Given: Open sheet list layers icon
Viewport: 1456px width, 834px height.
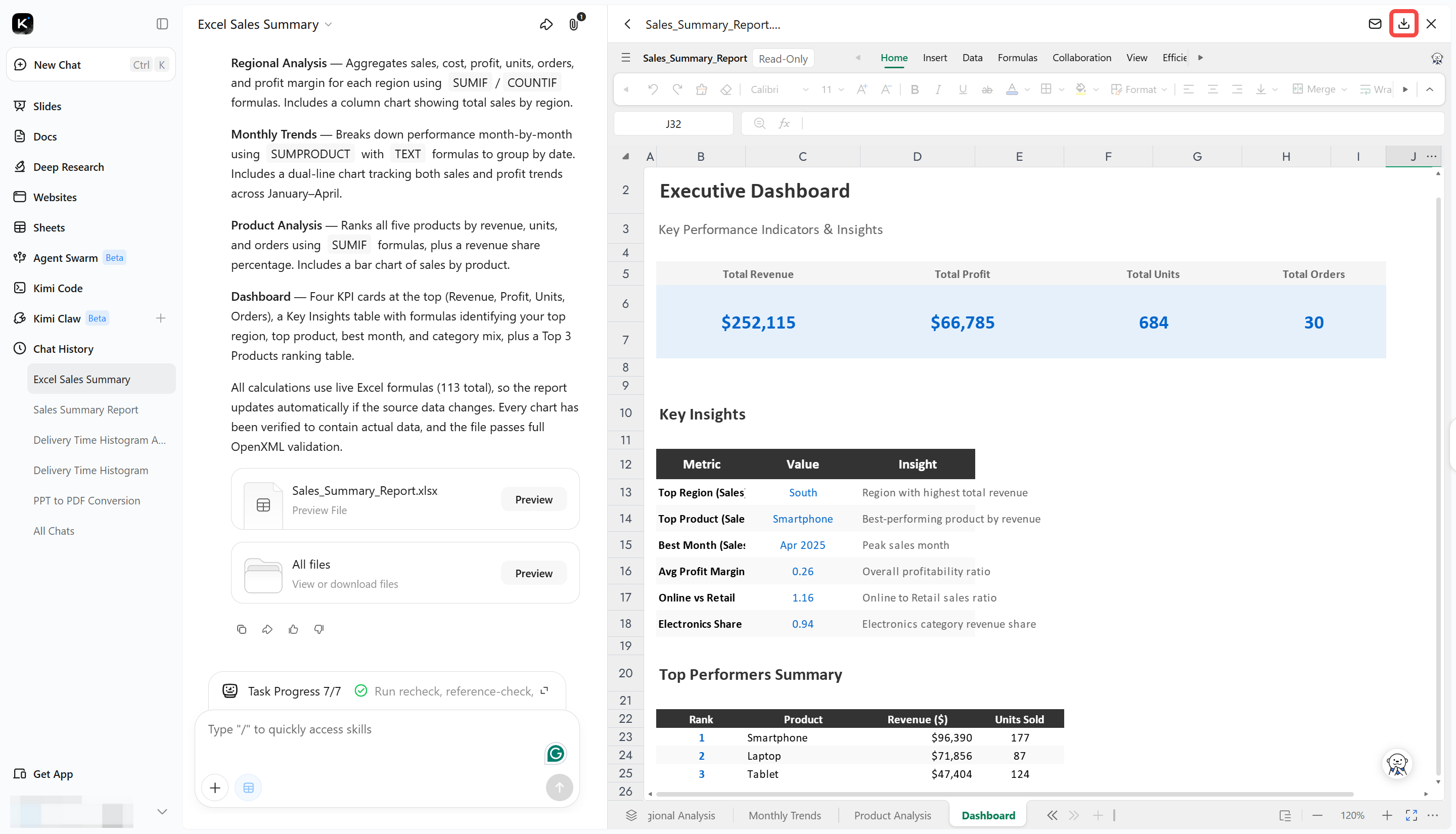Looking at the screenshot, I should 631,814.
